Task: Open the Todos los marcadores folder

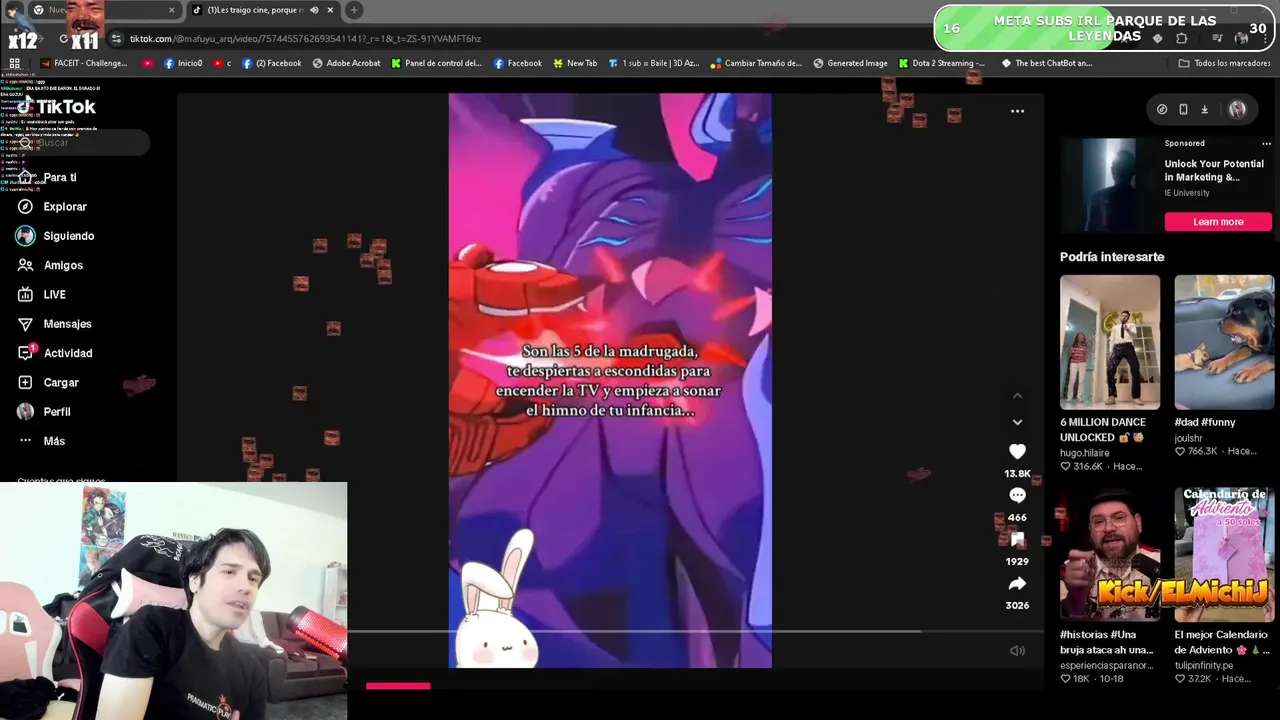Action: pyautogui.click(x=1225, y=63)
